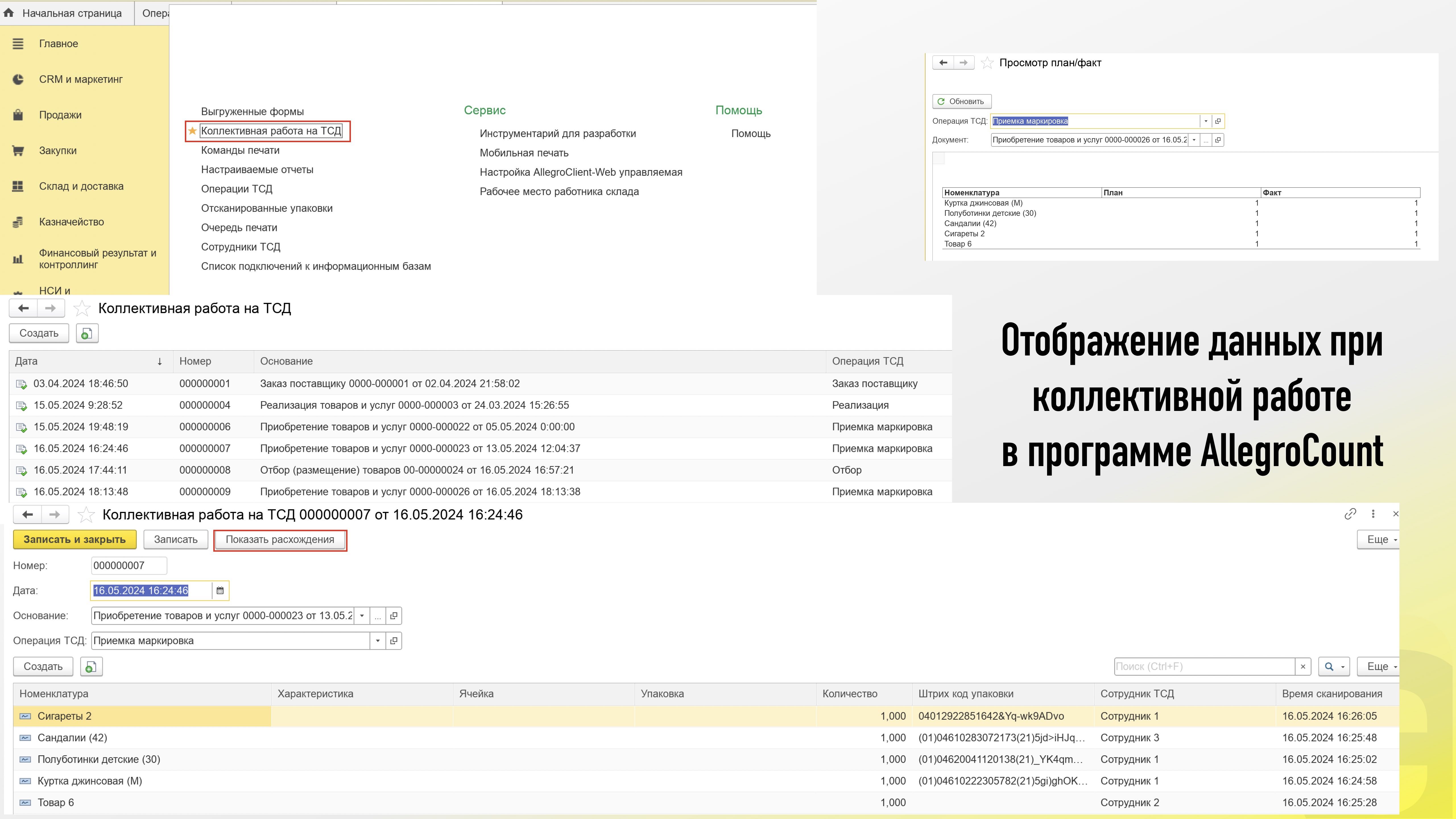Select list row numbered 000000008

[x=480, y=470]
